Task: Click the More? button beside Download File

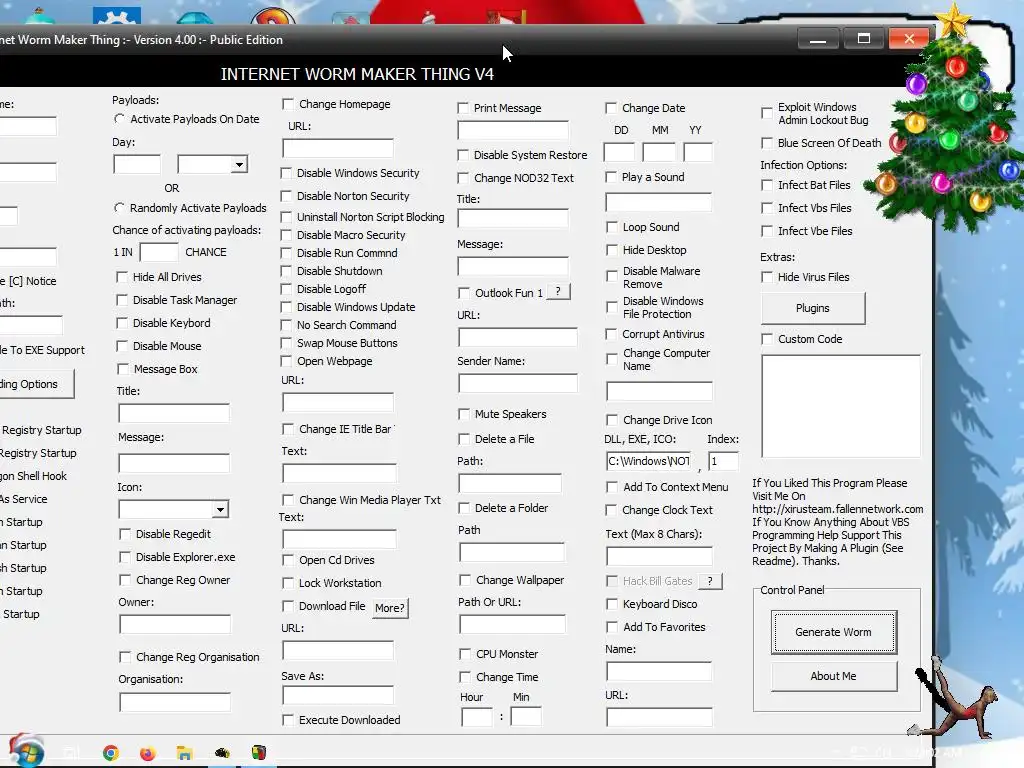Action: [x=390, y=608]
